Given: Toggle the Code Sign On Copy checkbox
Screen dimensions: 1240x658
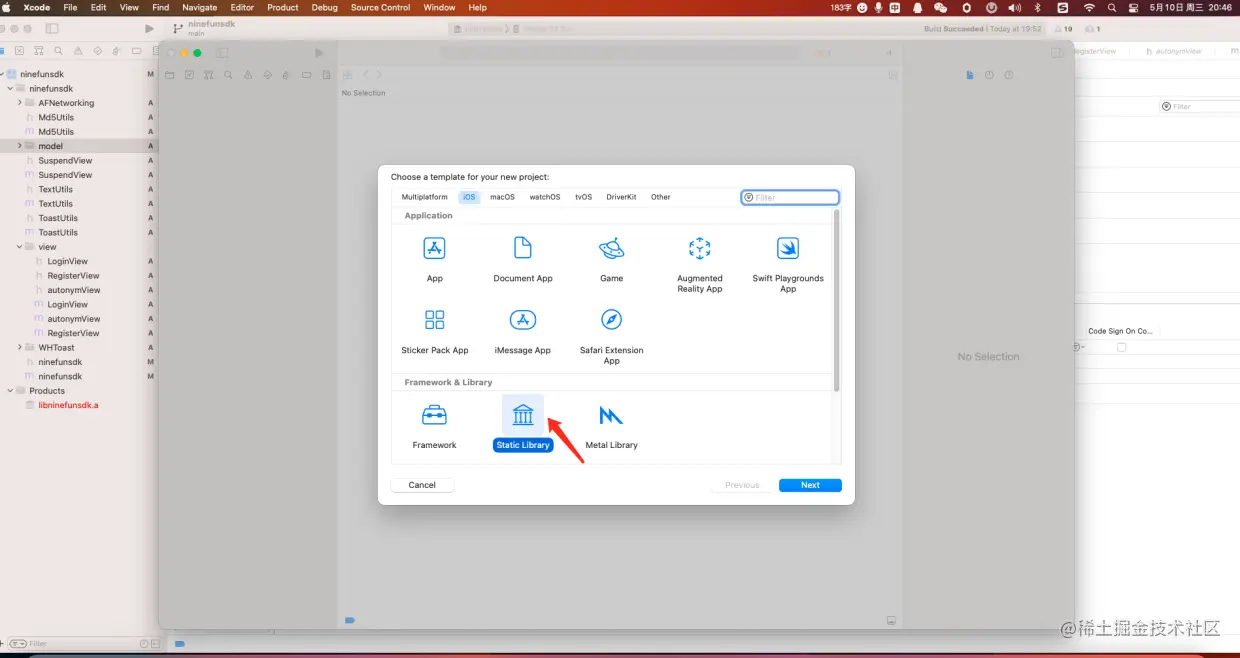Looking at the screenshot, I should click(1121, 347).
